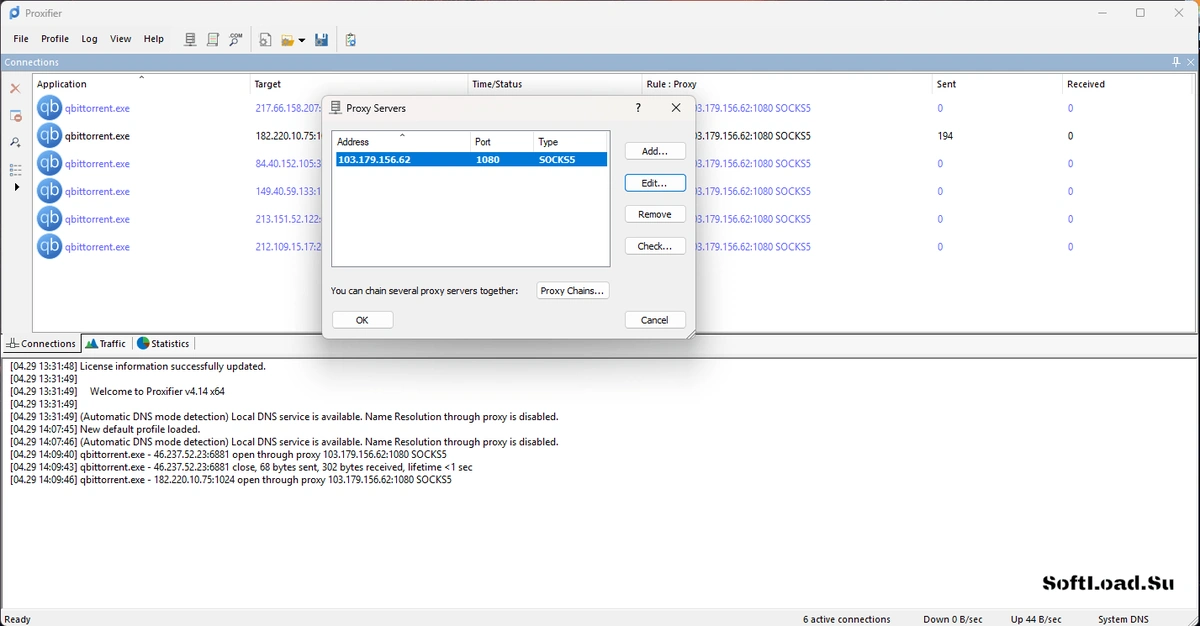Click the Proxifier app logo icon
The image size is (1200, 626).
(x=14, y=12)
